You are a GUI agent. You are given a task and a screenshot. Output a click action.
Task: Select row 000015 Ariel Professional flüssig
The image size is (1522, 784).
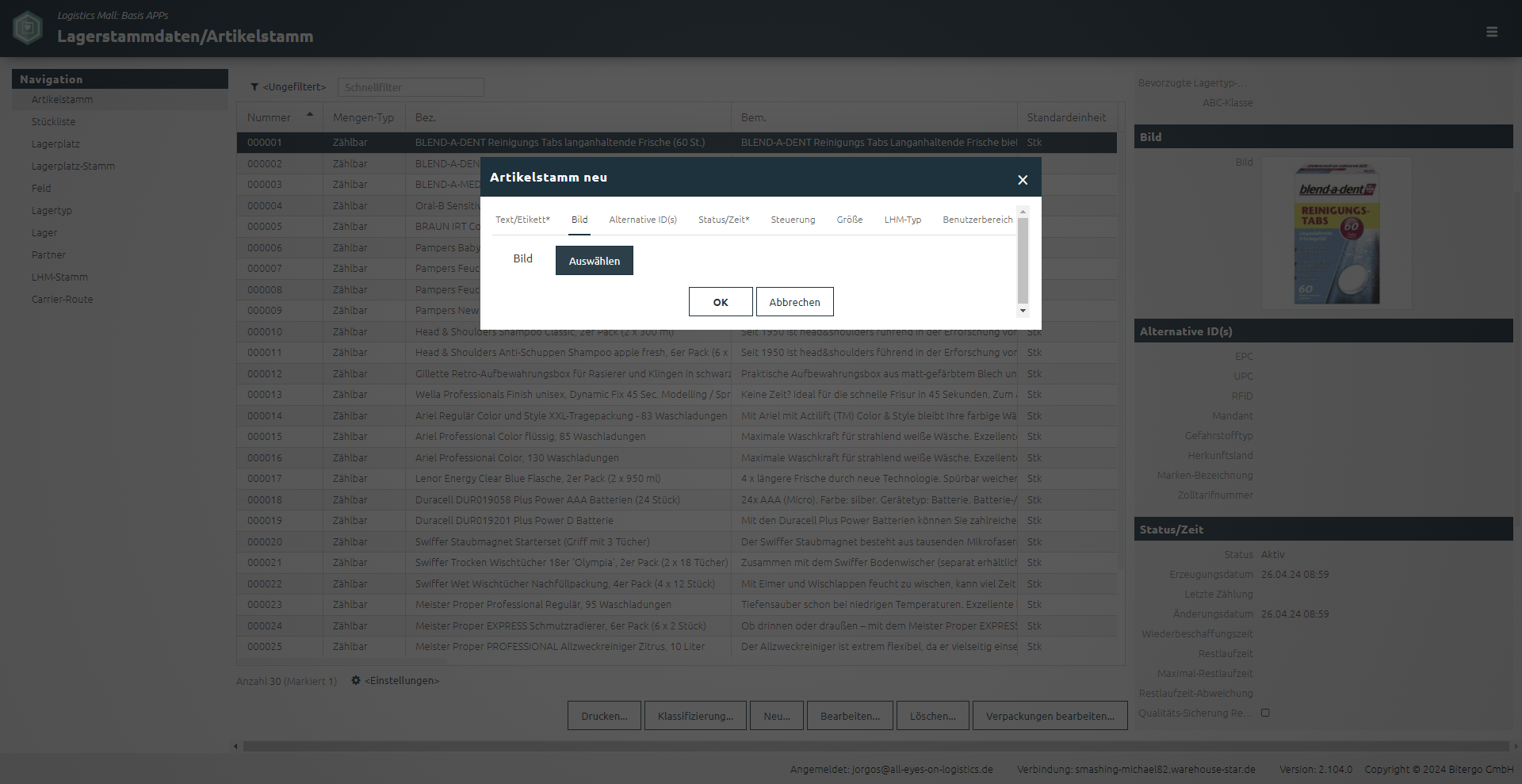676,437
